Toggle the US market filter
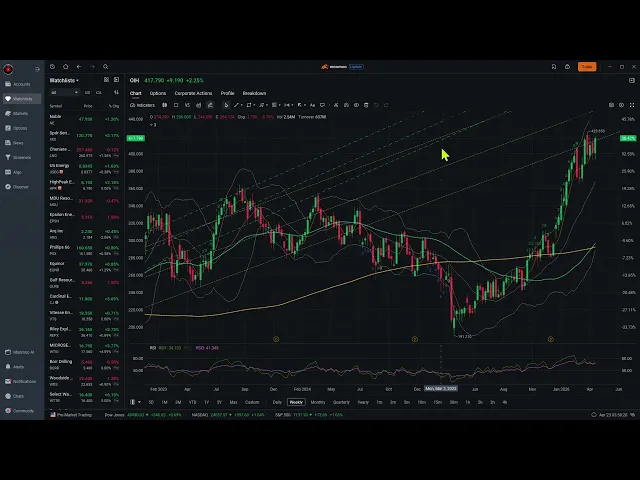Viewport: 640px width, 480px height. [87, 93]
